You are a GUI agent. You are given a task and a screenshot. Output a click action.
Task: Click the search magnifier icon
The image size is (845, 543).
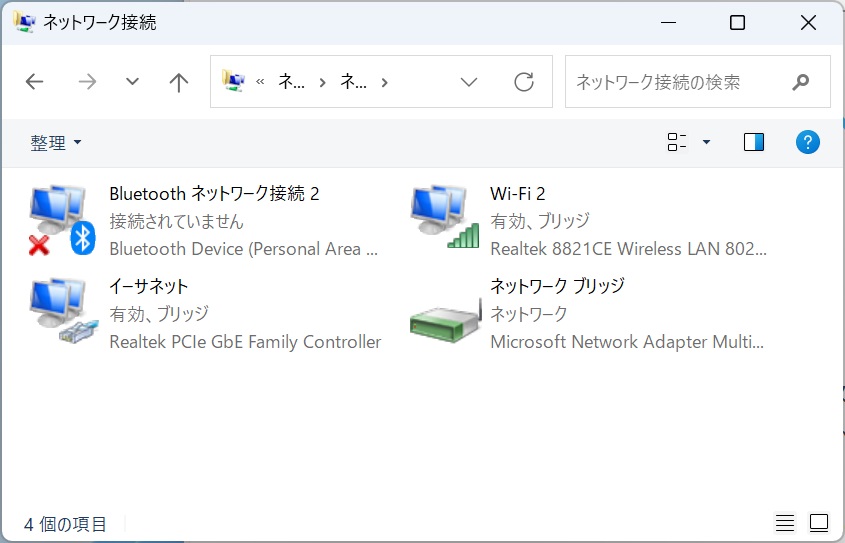[800, 82]
